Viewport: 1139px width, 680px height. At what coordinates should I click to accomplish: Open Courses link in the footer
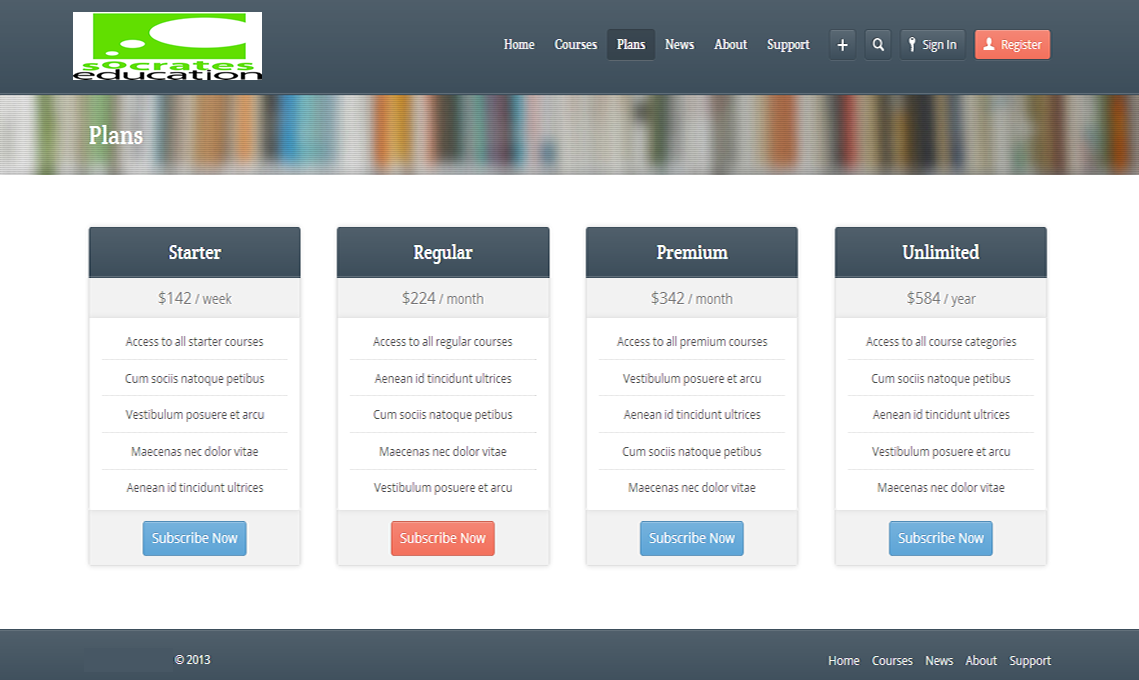[x=892, y=660]
